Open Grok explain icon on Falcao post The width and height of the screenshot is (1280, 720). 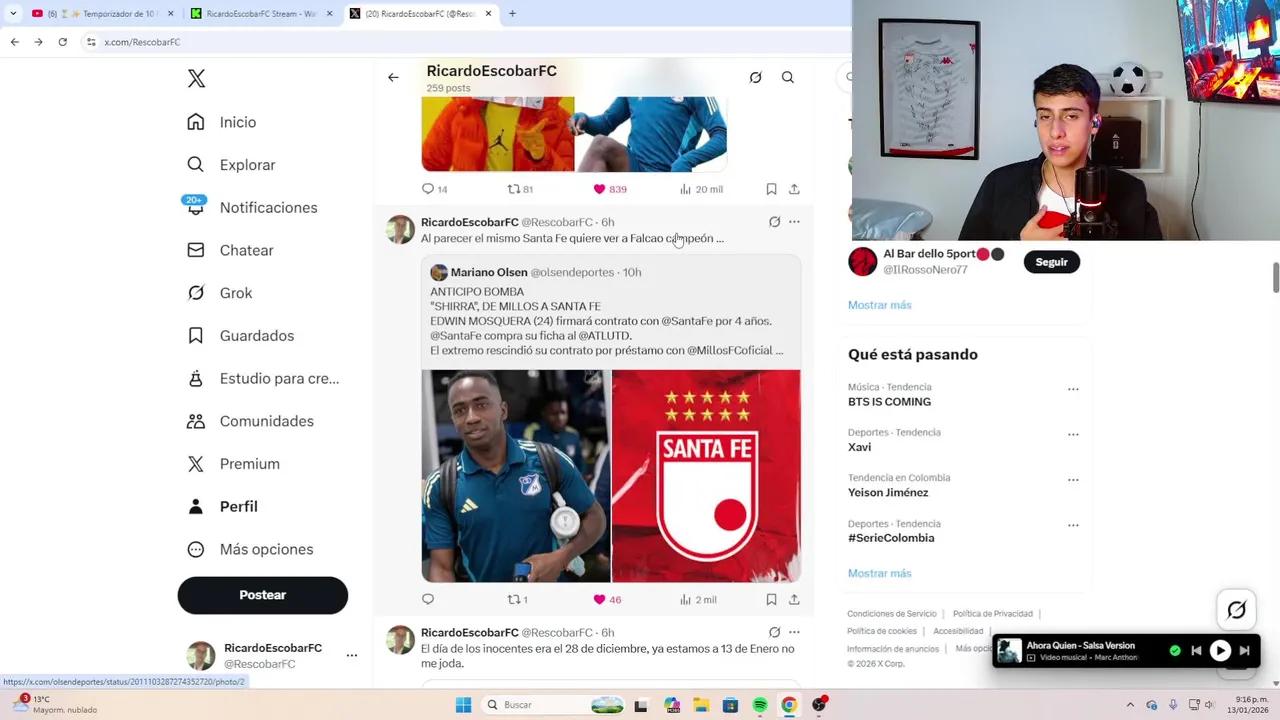pyautogui.click(x=774, y=222)
